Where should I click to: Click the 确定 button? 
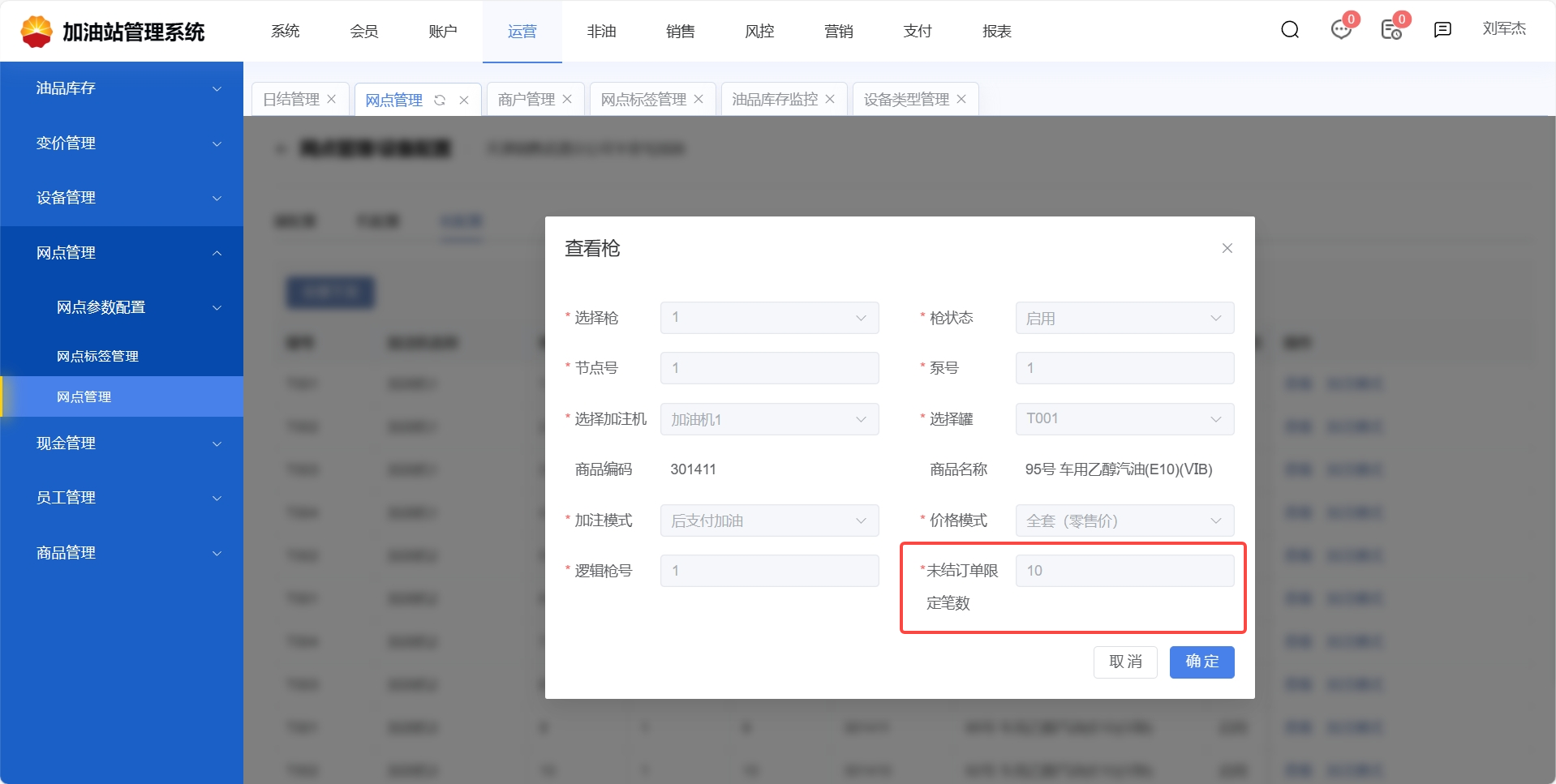pyautogui.click(x=1201, y=662)
